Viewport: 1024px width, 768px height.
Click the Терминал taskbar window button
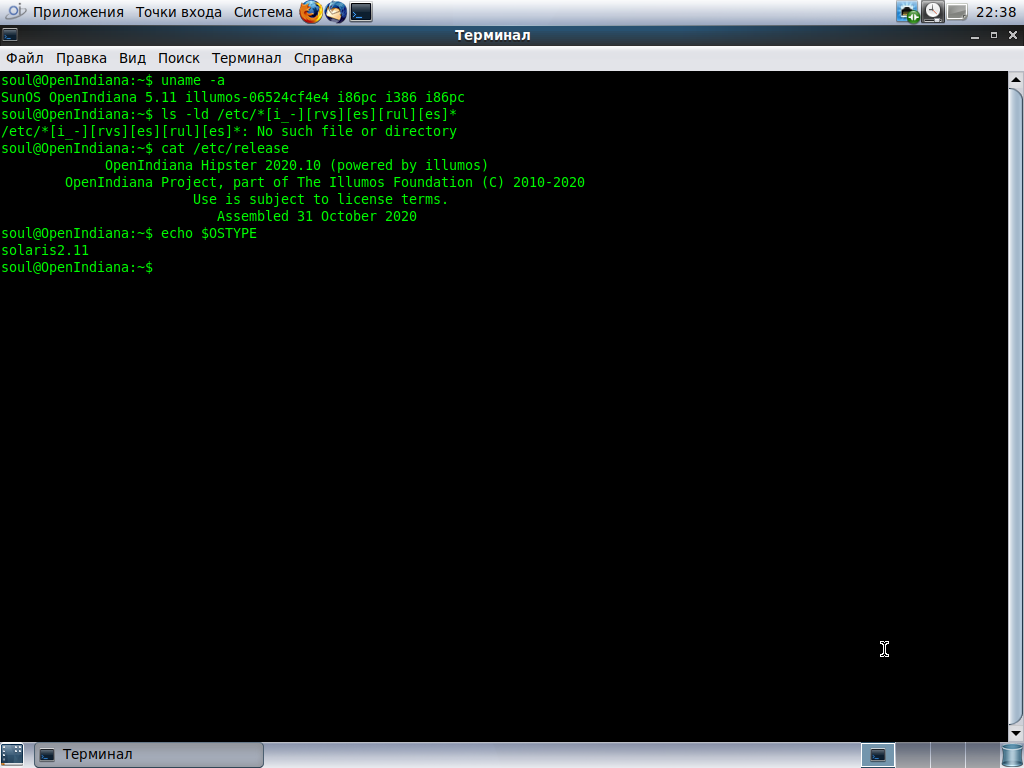(149, 755)
